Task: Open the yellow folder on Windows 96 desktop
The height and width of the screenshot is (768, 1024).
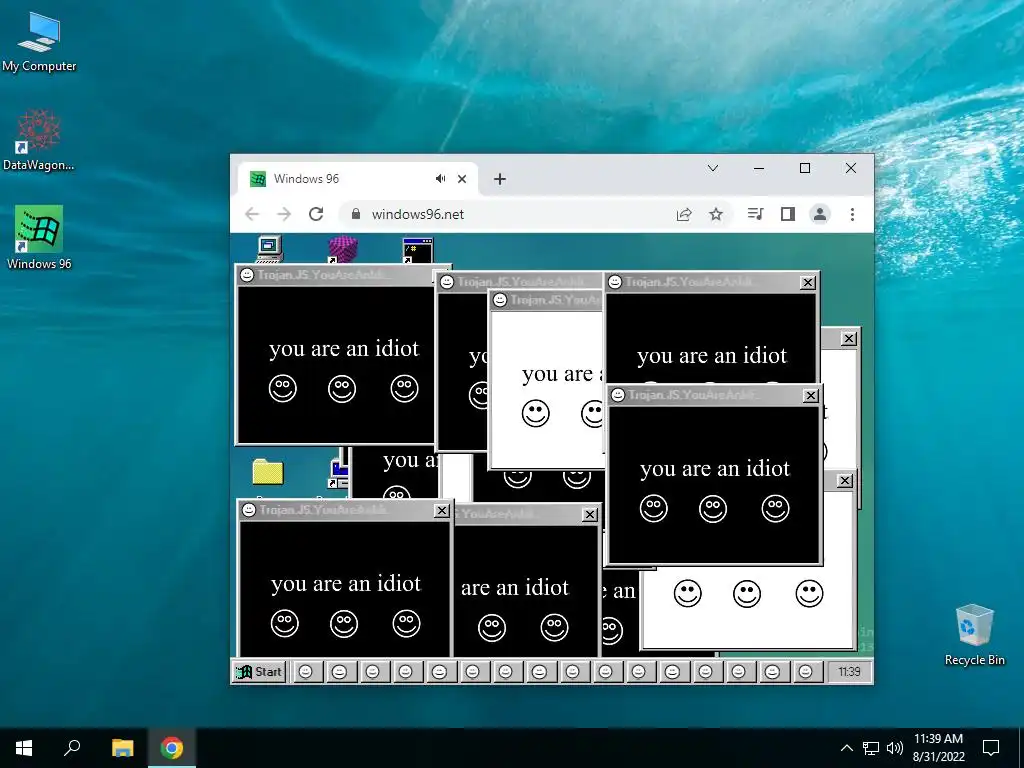Action: coord(268,472)
